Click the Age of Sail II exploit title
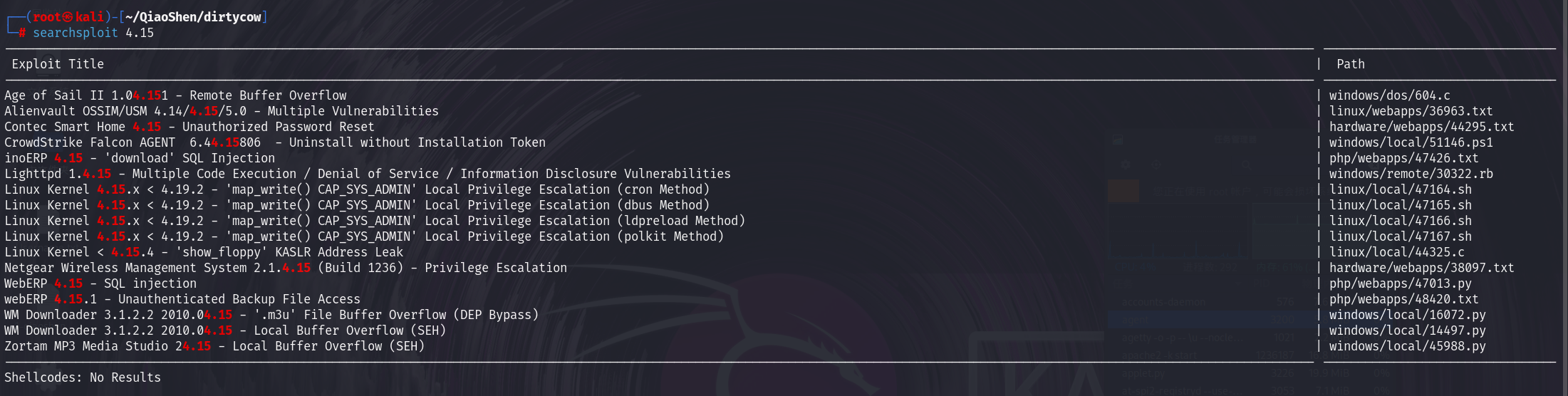 coord(175,95)
